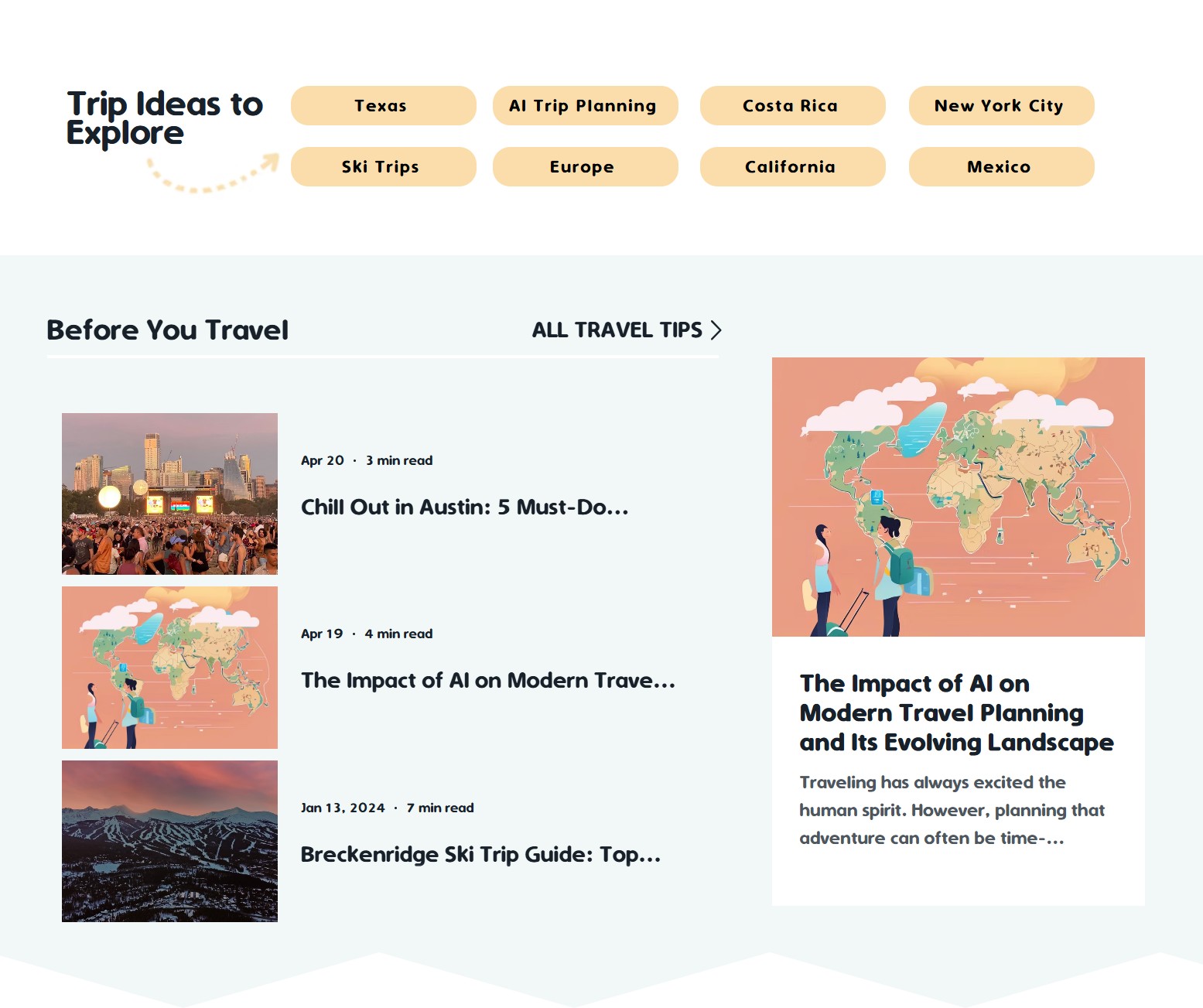Image resolution: width=1203 pixels, height=1008 pixels.
Task: Open the Breckenridge mountain thumbnail
Action: tap(169, 841)
